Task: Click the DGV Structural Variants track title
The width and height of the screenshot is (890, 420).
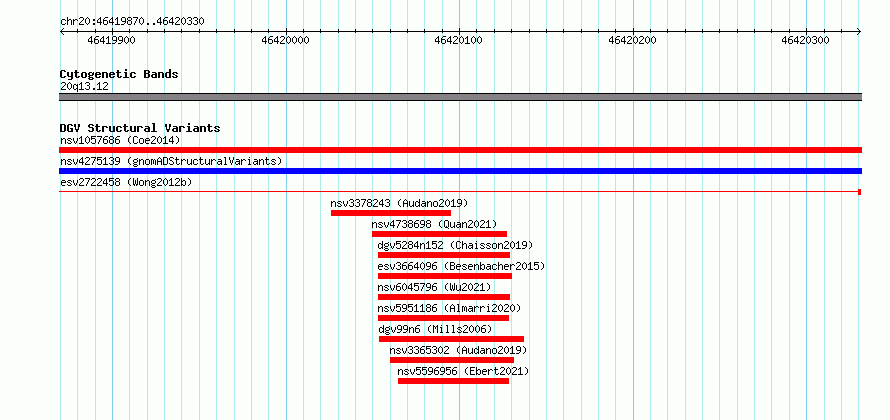Action: pyautogui.click(x=140, y=128)
